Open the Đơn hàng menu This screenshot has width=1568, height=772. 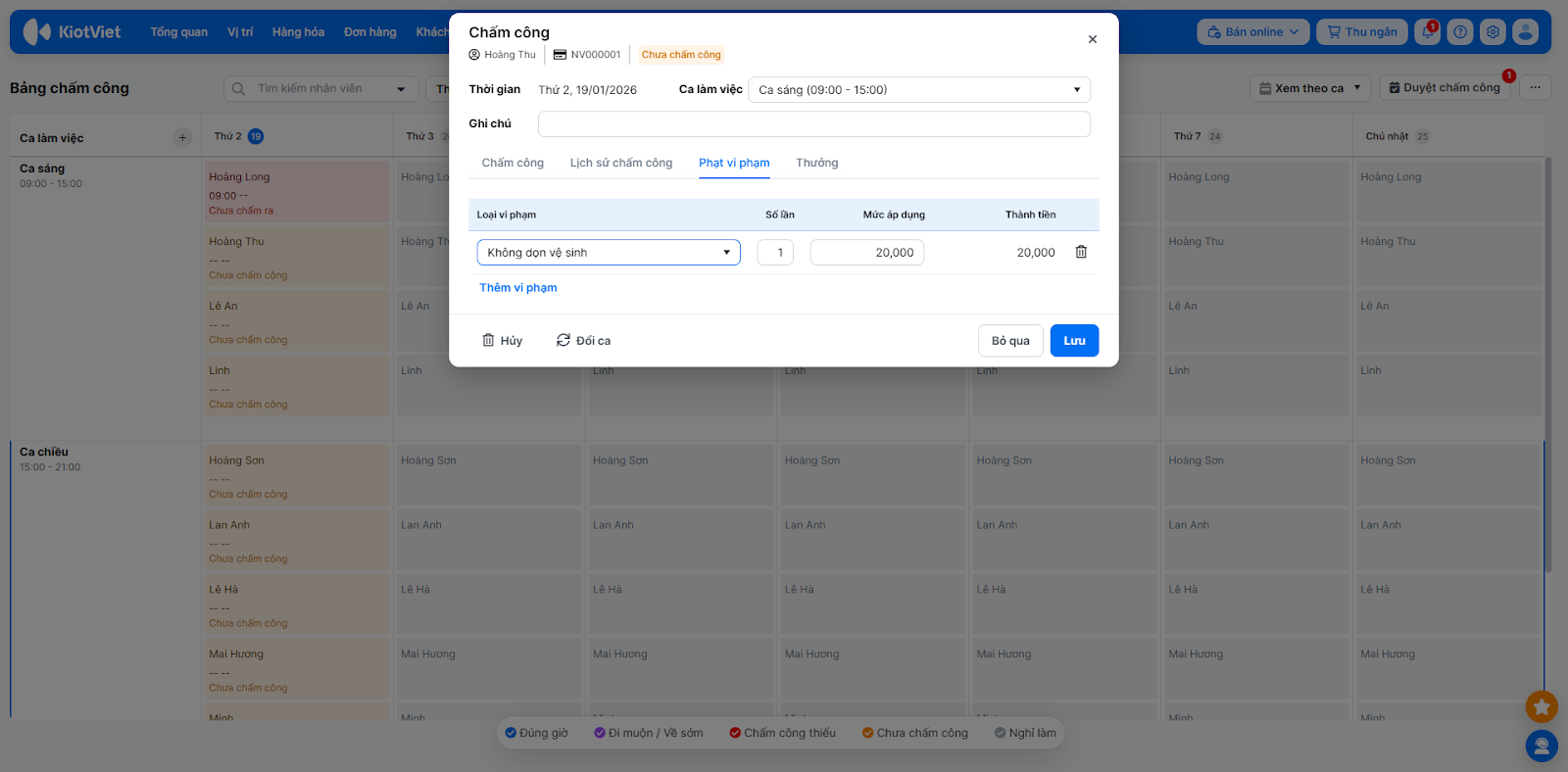point(370,32)
